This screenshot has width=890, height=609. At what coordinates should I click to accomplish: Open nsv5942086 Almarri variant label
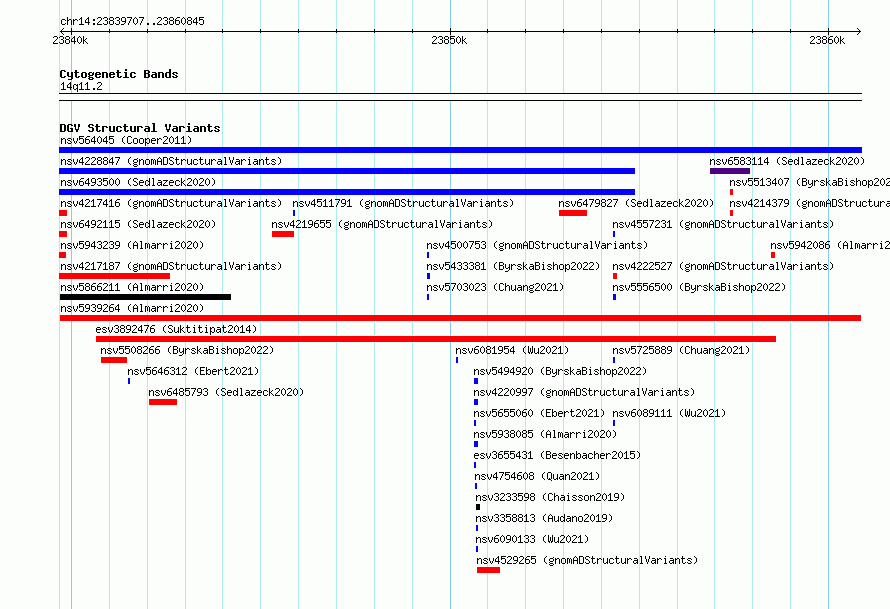(830, 245)
